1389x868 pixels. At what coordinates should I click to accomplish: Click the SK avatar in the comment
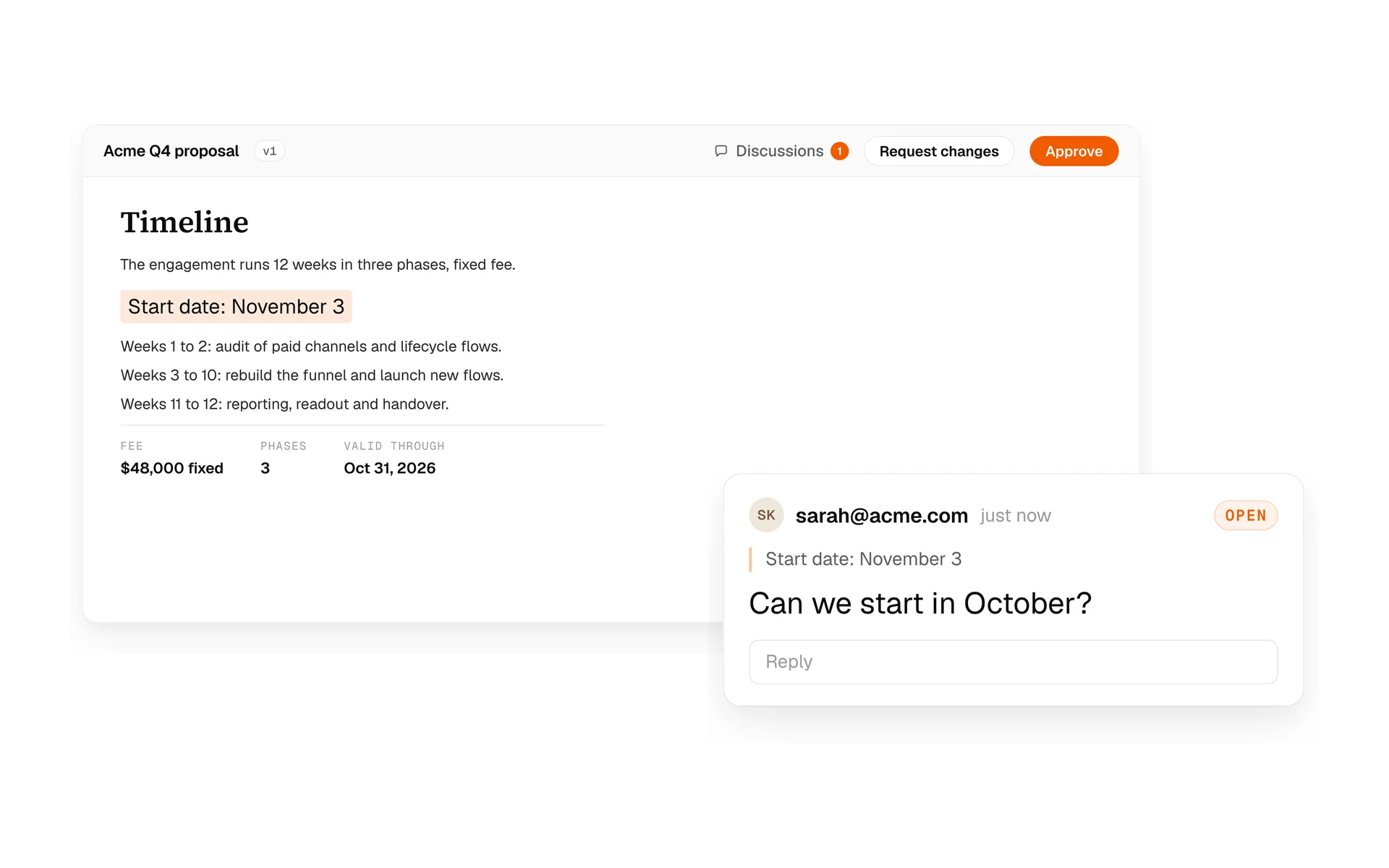(766, 515)
